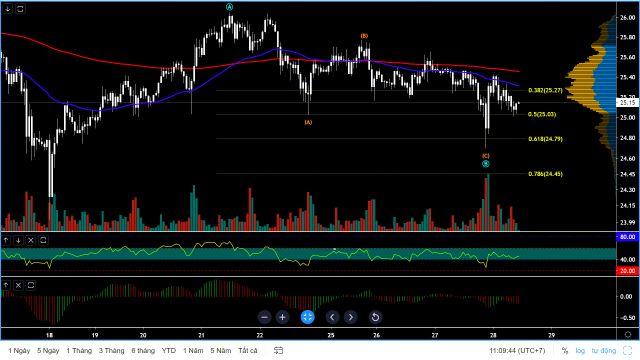Screen dimensions: 640x360
Task: Maximize the MACD histogram pane
Action: click(x=31, y=285)
